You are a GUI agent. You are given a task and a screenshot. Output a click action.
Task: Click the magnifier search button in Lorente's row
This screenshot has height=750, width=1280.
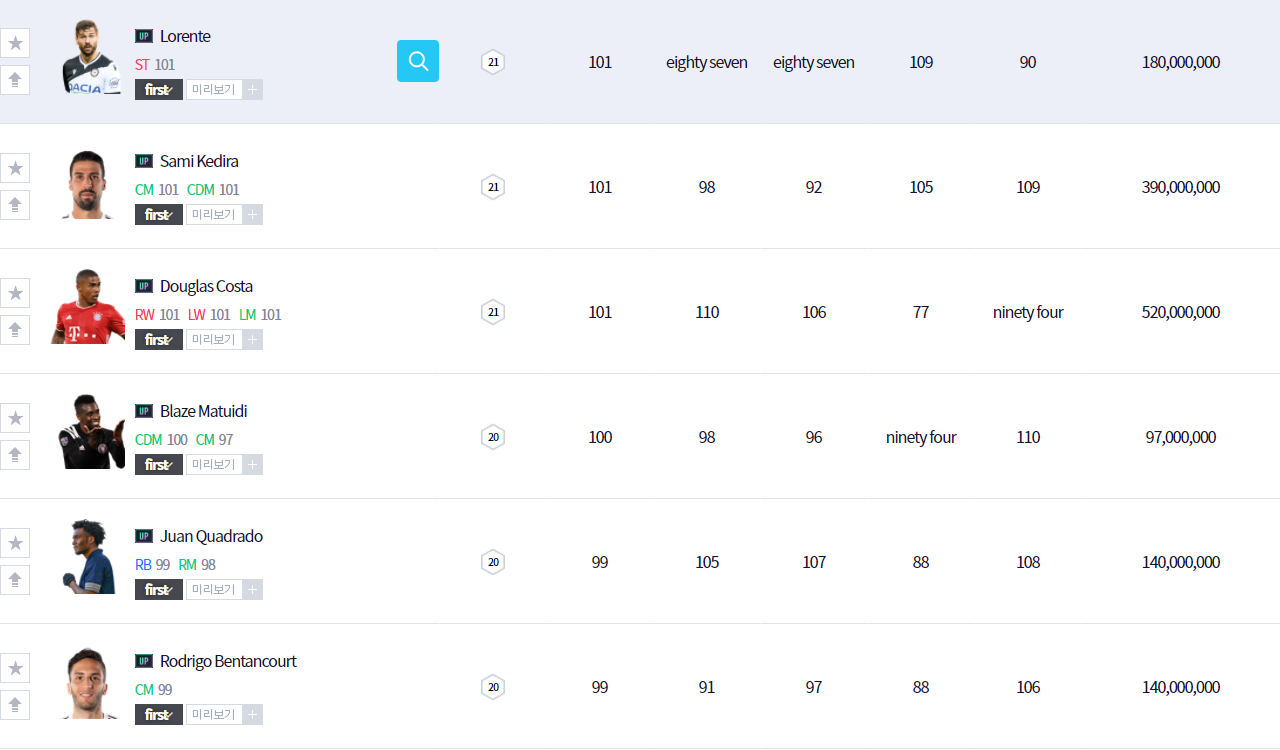point(418,61)
